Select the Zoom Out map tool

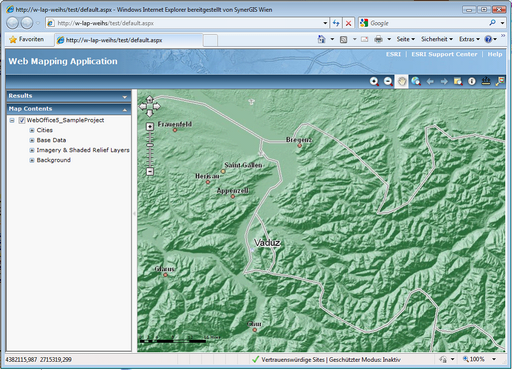tap(388, 81)
